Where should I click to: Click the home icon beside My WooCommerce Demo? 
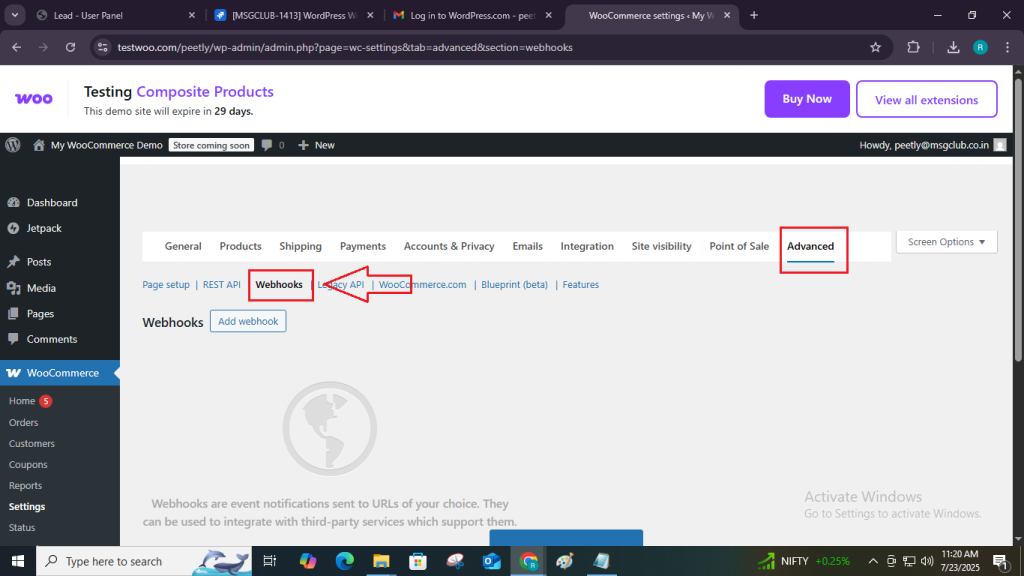pos(39,145)
